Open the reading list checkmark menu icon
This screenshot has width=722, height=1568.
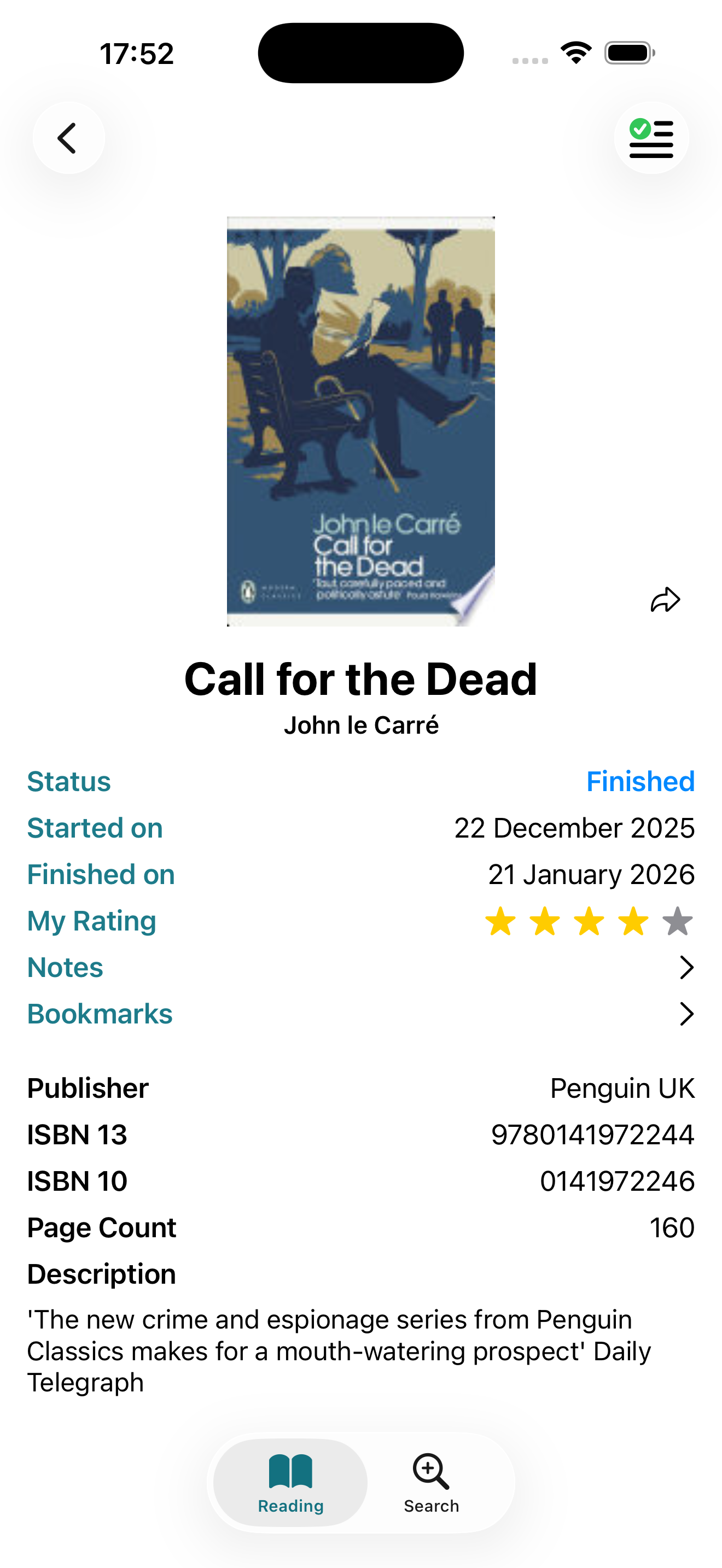[651, 138]
